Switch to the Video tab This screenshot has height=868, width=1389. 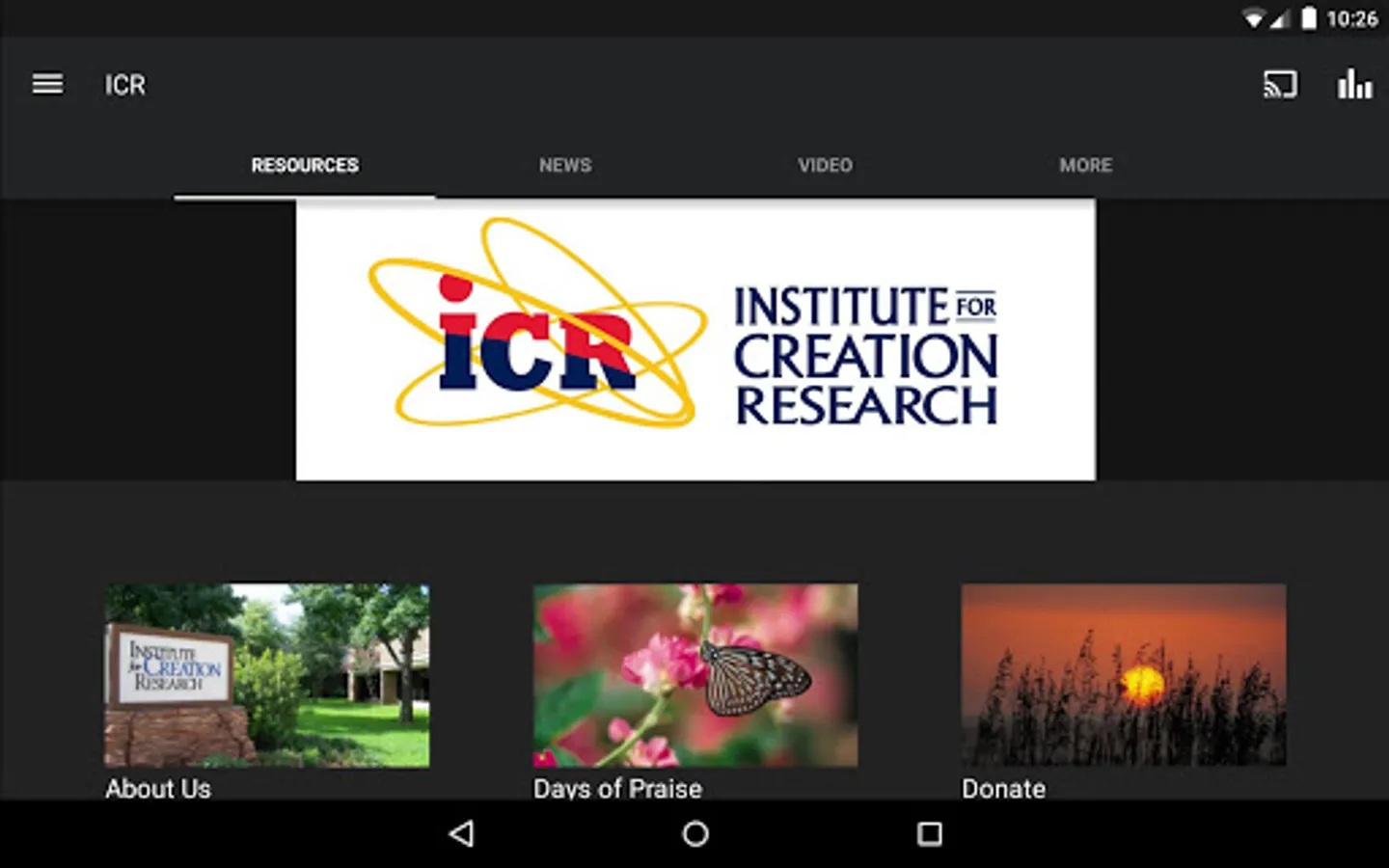[825, 165]
